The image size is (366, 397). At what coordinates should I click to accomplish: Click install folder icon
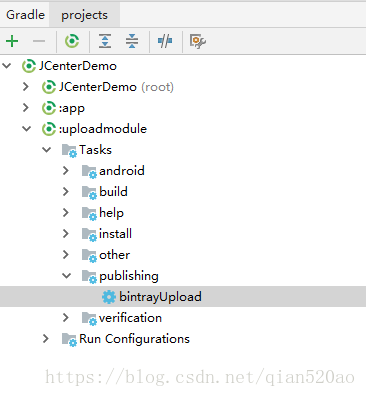click(x=89, y=234)
